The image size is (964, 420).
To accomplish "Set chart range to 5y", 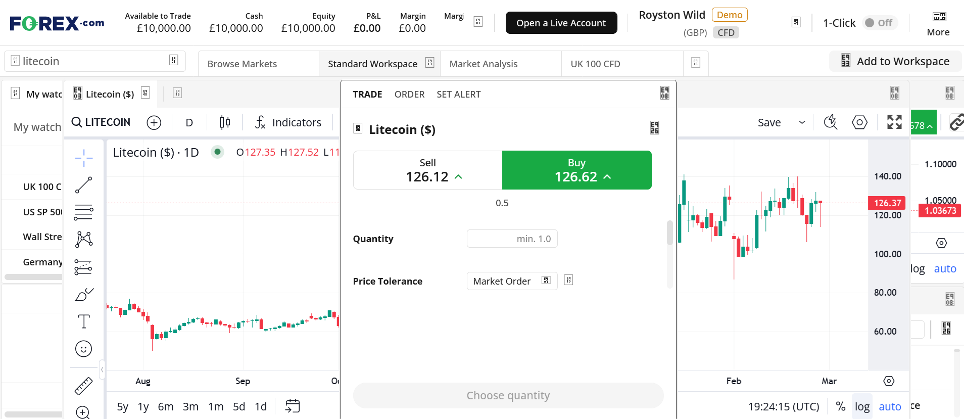I will 123,406.
